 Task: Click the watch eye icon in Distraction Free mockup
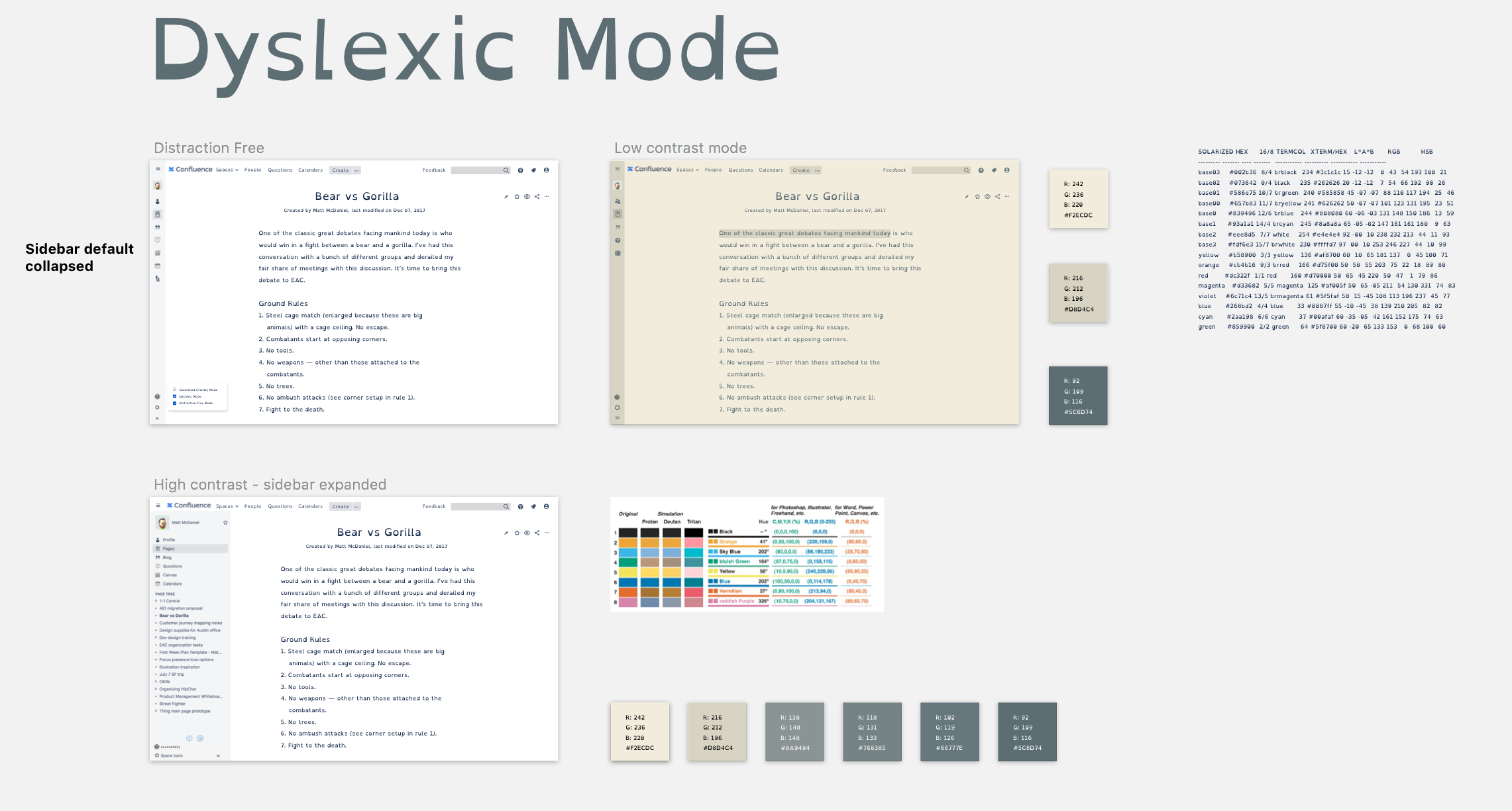point(527,197)
